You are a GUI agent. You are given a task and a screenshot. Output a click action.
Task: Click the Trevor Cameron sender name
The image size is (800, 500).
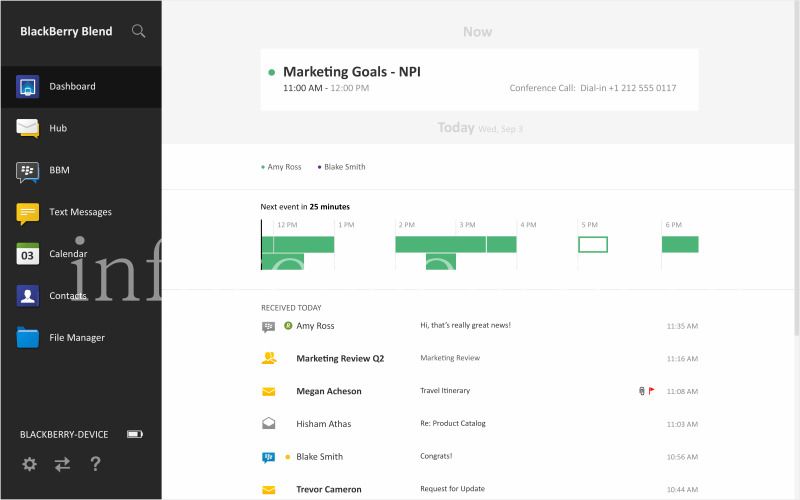(x=329, y=489)
